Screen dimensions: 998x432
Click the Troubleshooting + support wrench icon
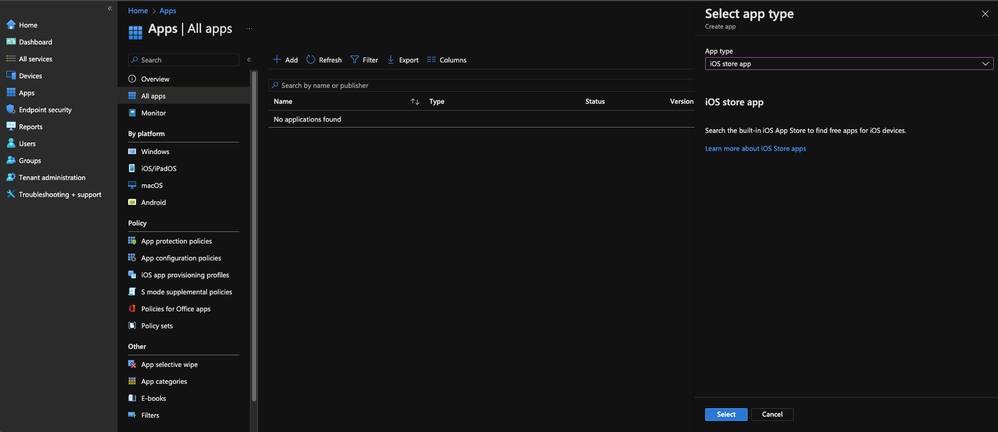(11, 195)
